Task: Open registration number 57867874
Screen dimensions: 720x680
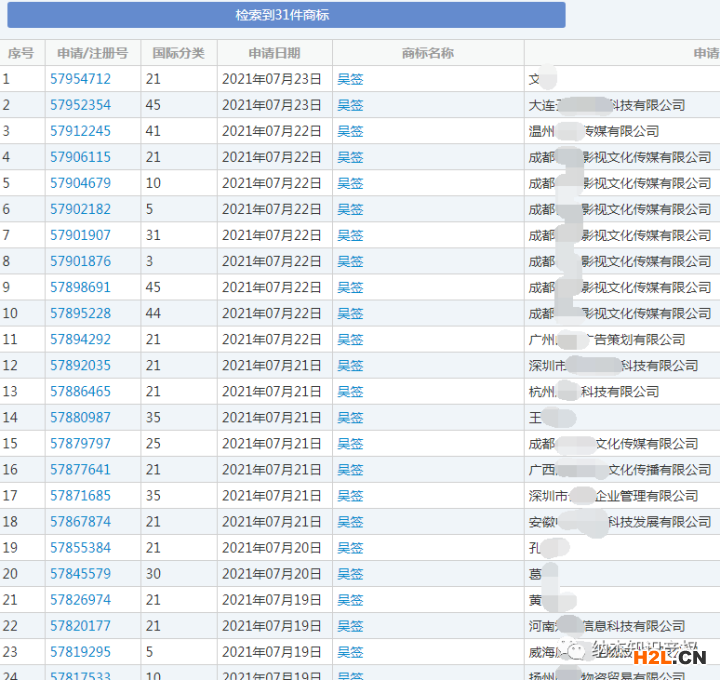Action: pos(80,522)
